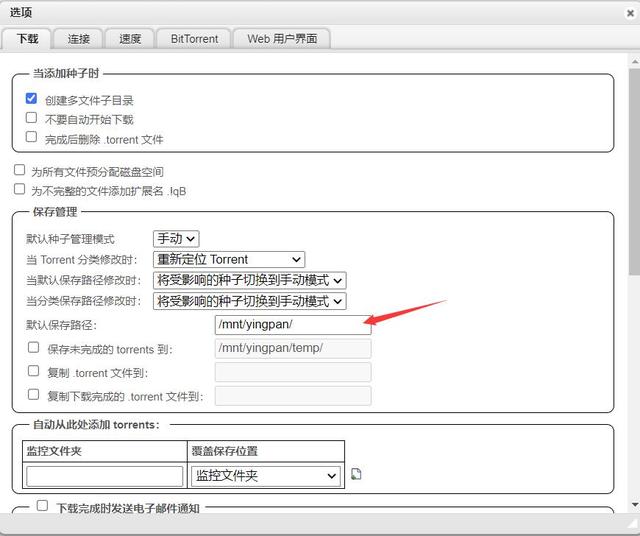Image resolution: width=640 pixels, height=536 pixels.
Task: Click the vertical scrollbar on the right
Action: tap(634, 160)
